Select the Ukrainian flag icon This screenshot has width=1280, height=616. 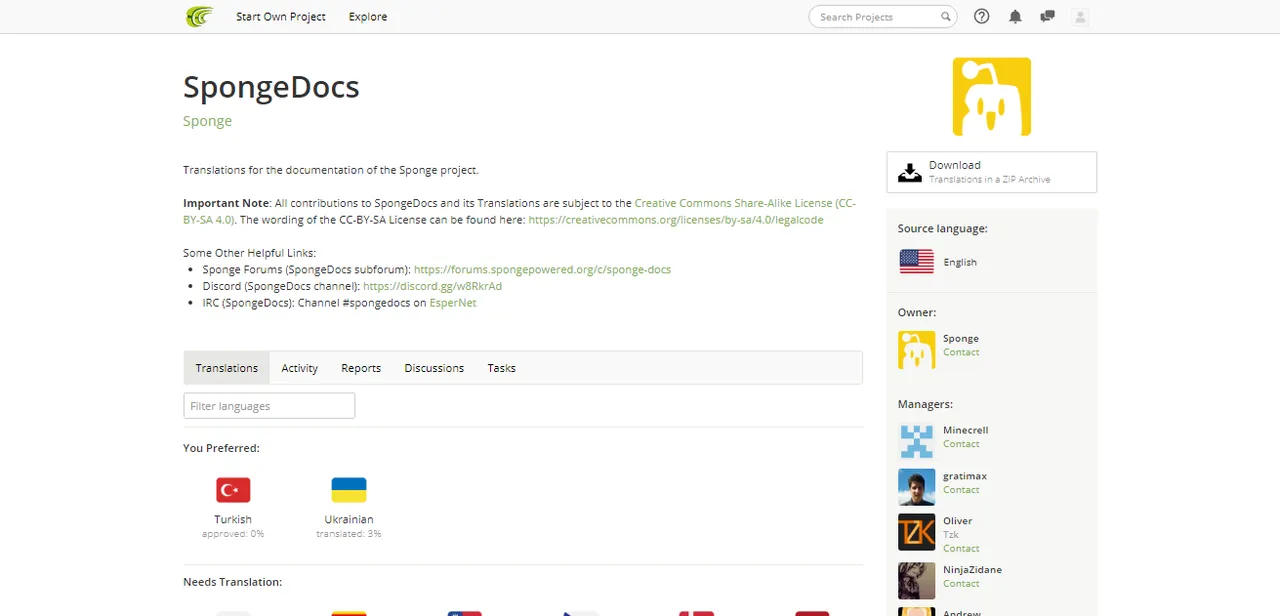tap(349, 490)
